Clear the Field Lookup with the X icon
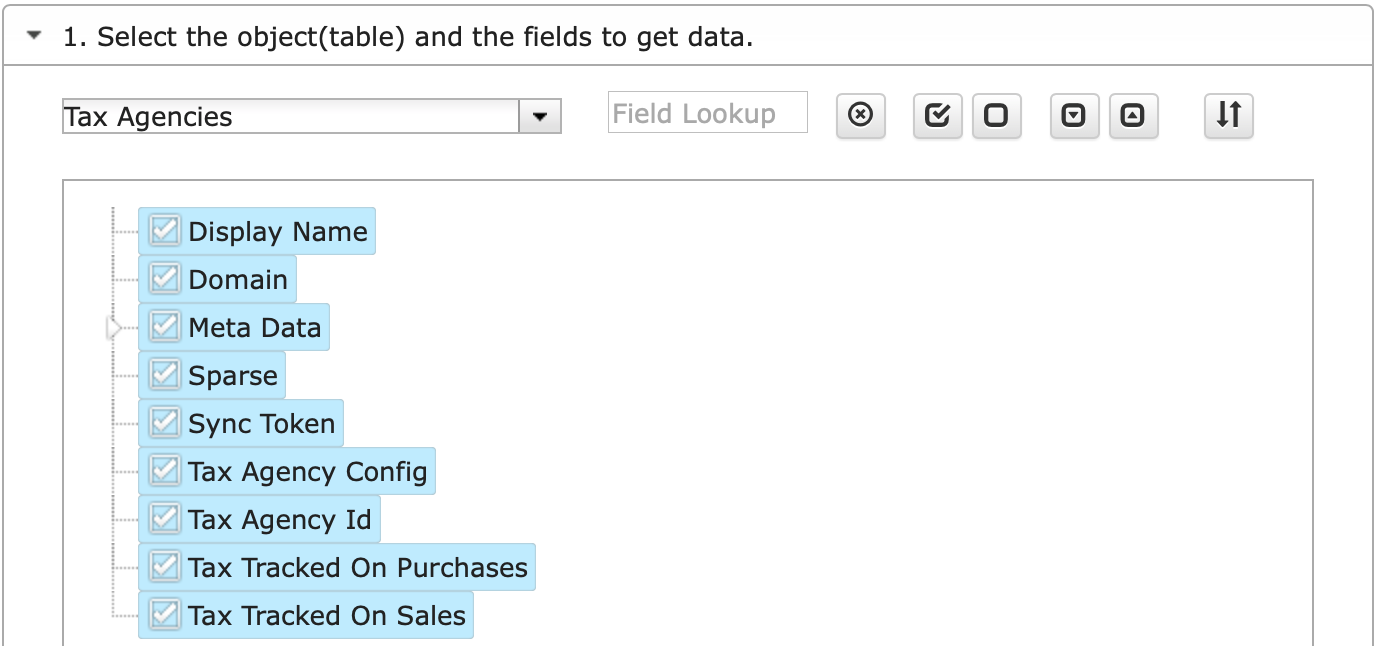Image resolution: width=1380 pixels, height=646 pixels. [x=860, y=116]
